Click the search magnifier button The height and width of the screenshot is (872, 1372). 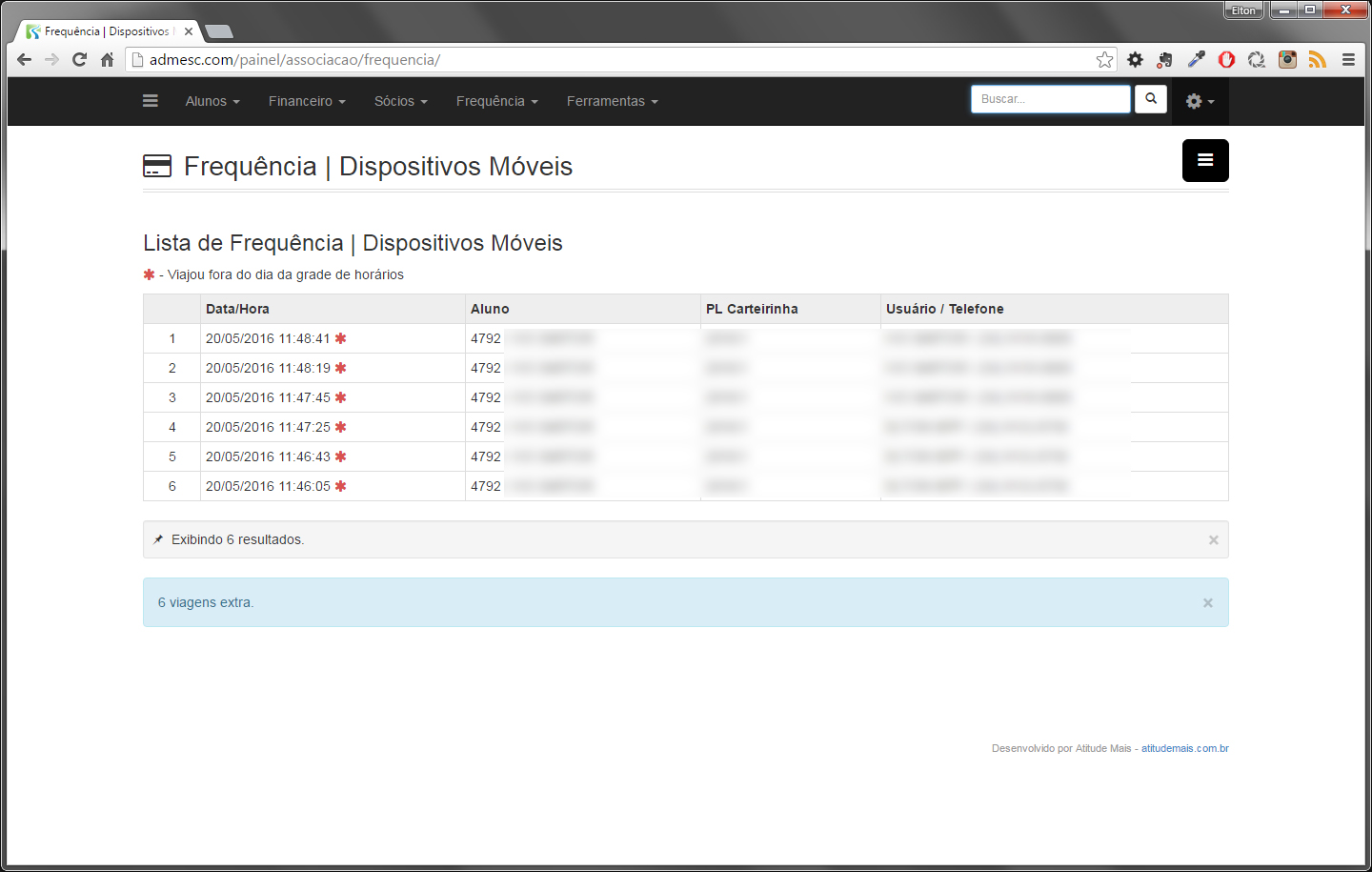tap(1151, 99)
